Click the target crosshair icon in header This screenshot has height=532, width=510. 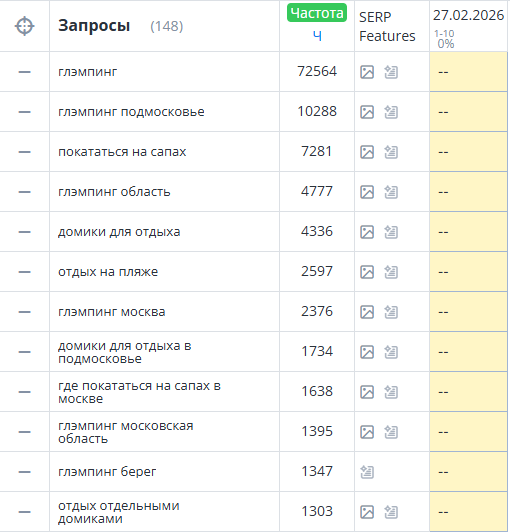[24, 26]
